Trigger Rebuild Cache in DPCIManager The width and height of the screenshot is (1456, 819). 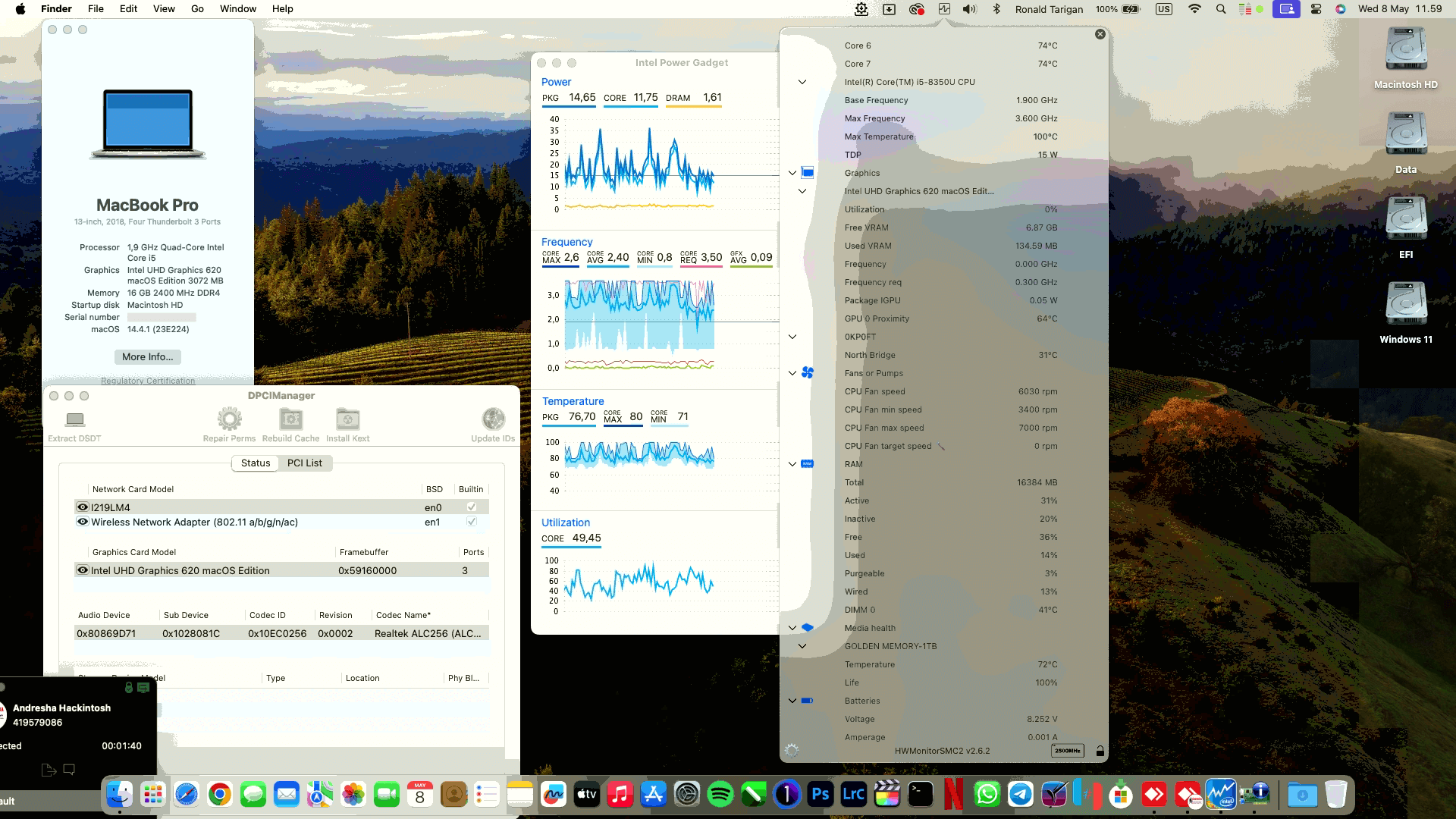pyautogui.click(x=290, y=419)
